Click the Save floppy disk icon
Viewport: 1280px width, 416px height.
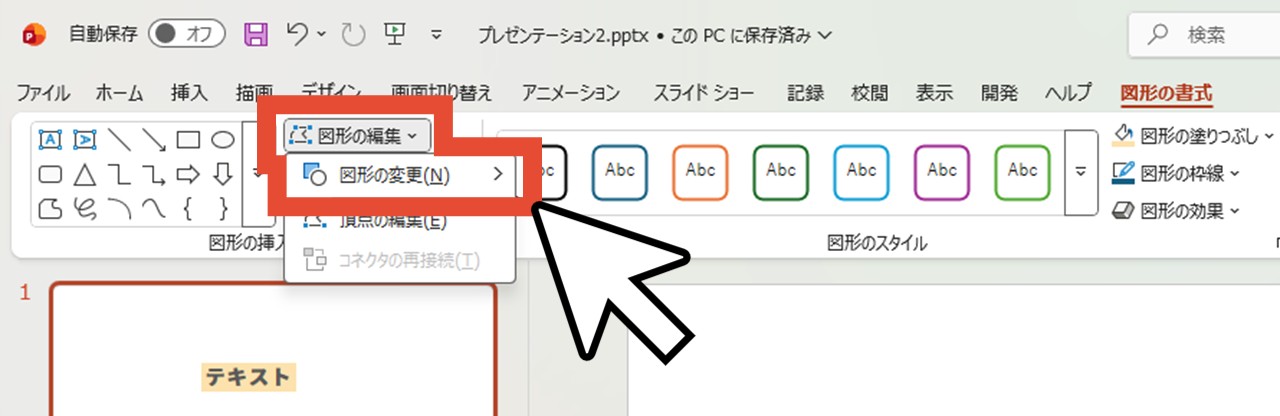point(256,36)
